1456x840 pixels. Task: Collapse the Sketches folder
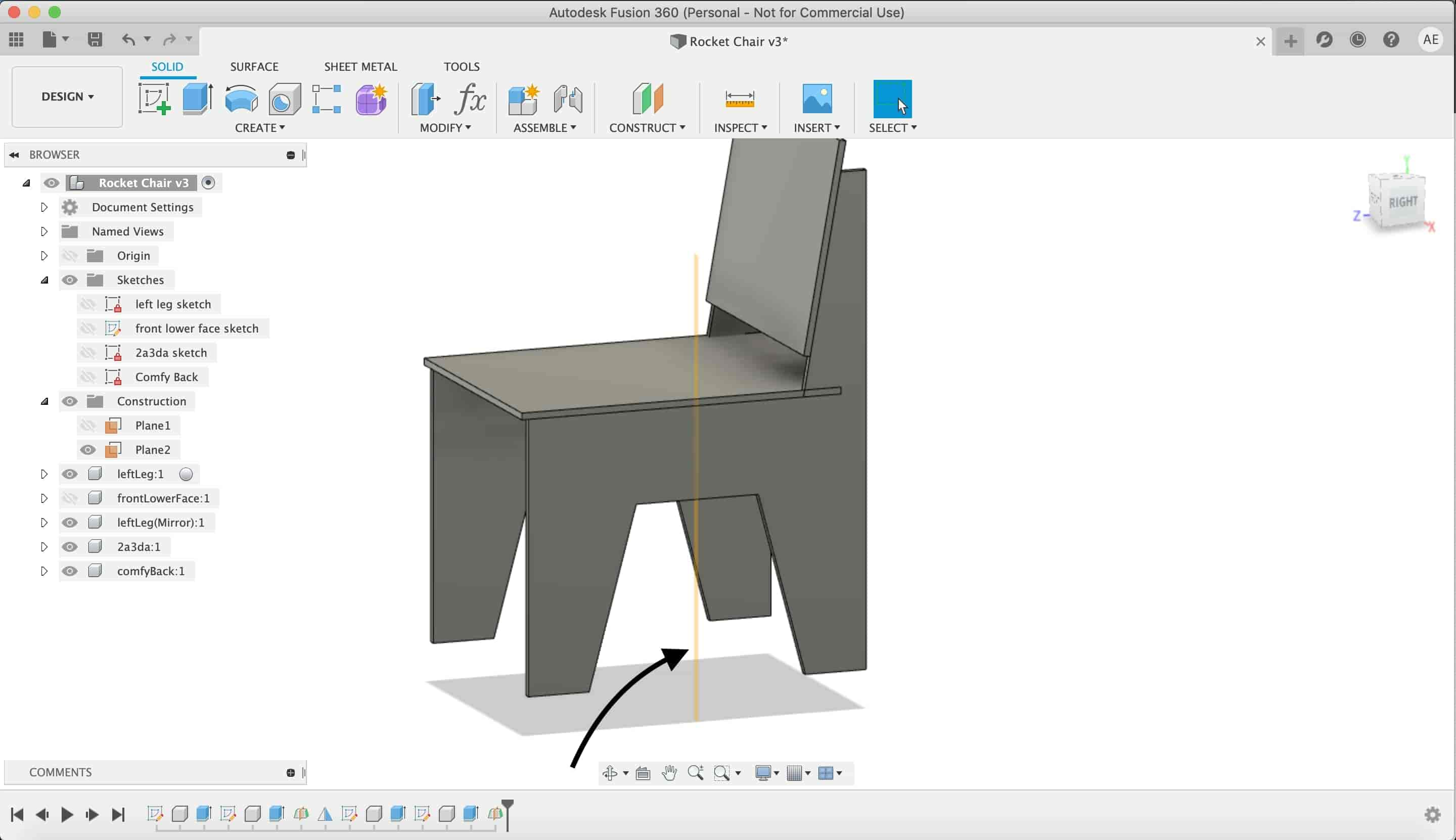pos(44,281)
